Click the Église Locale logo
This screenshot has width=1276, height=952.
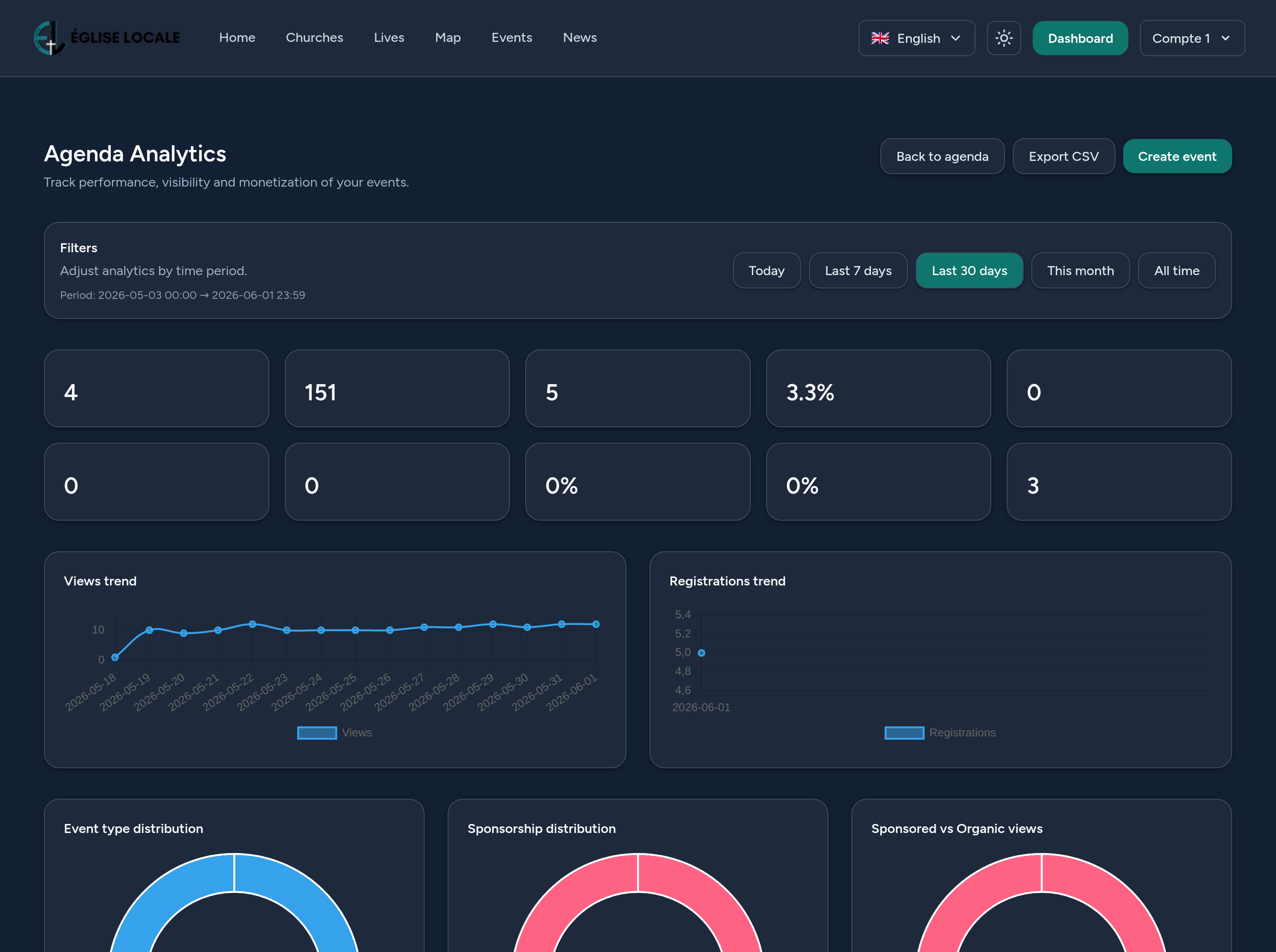pyautogui.click(x=107, y=38)
